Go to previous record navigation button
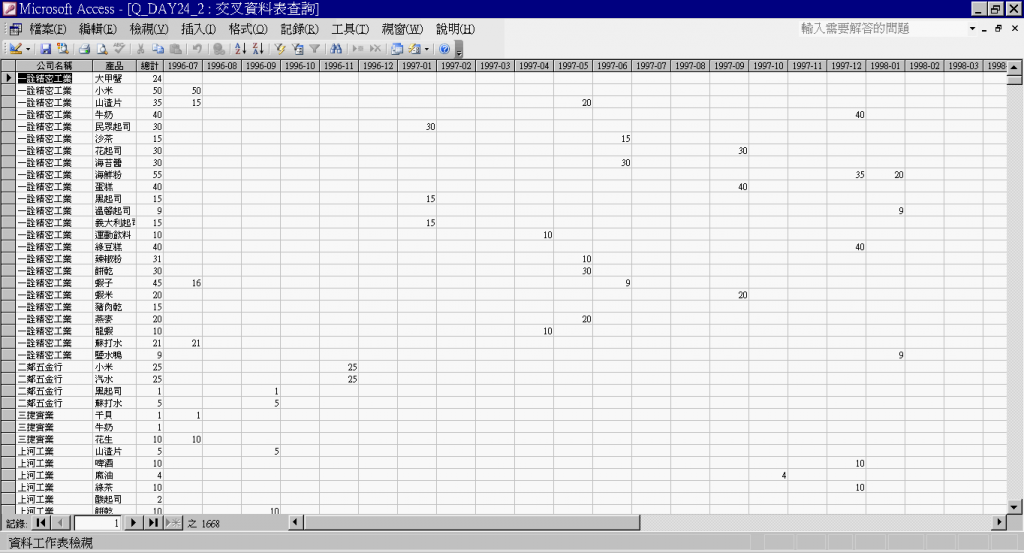 [x=60, y=523]
